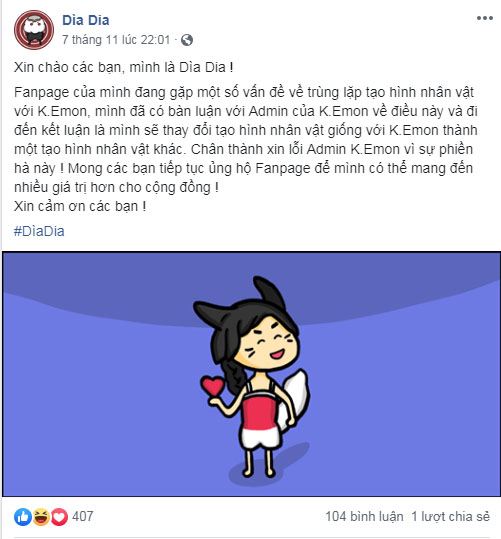Show who reacted via the 407 count

83,516
